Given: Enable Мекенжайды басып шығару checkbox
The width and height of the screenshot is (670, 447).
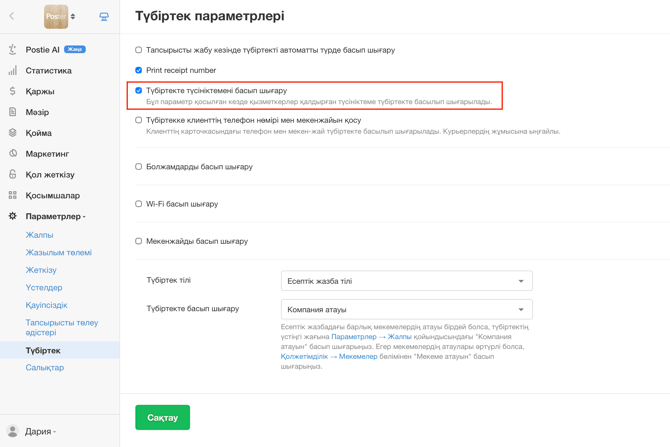Looking at the screenshot, I should pyautogui.click(x=138, y=241).
